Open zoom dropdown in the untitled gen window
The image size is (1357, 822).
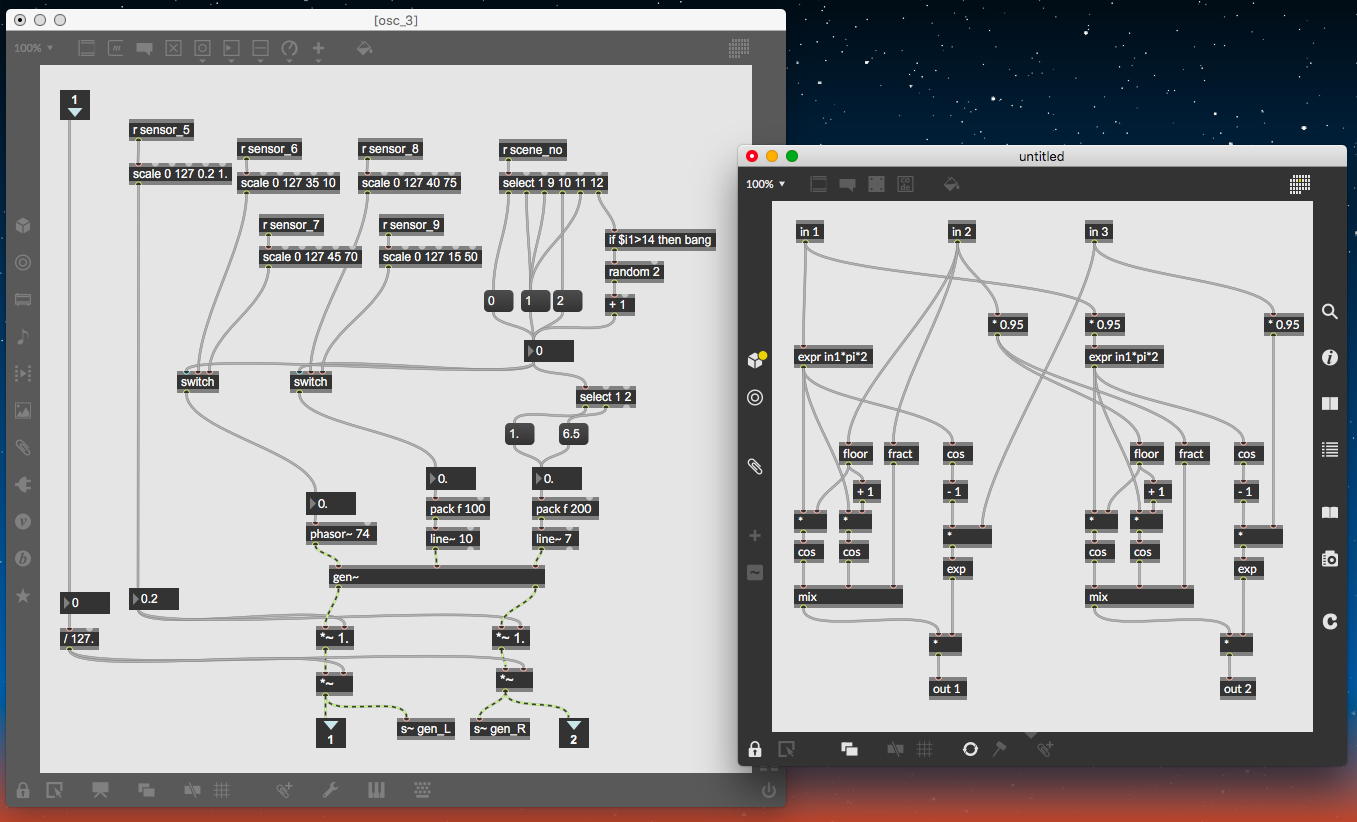pos(767,184)
